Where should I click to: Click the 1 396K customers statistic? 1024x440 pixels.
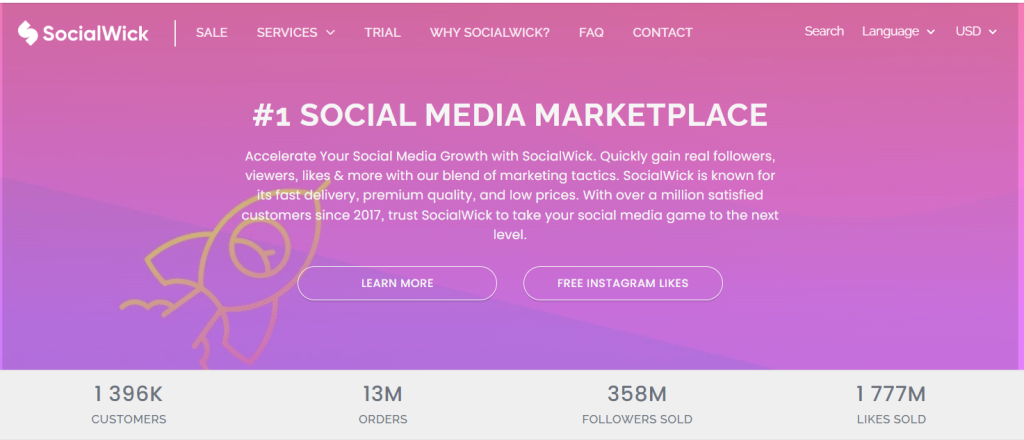point(129,394)
